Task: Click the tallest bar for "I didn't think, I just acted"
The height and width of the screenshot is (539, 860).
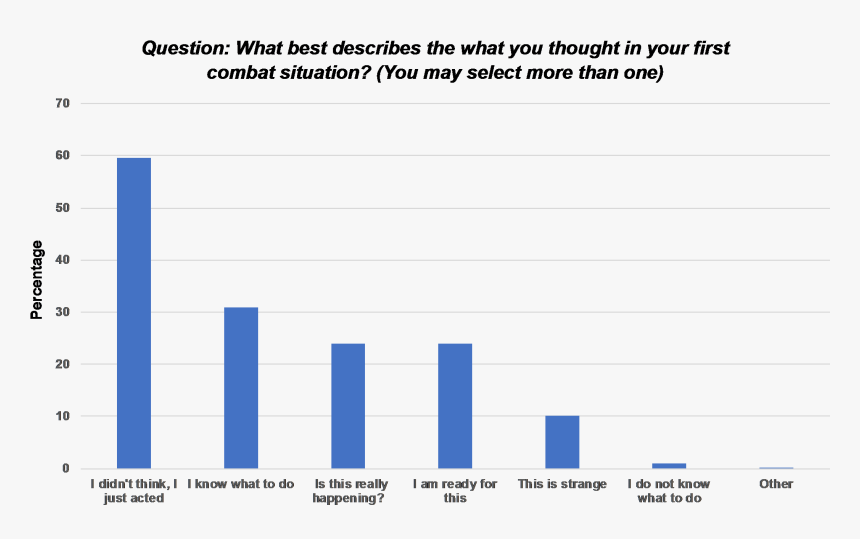Action: [x=134, y=312]
